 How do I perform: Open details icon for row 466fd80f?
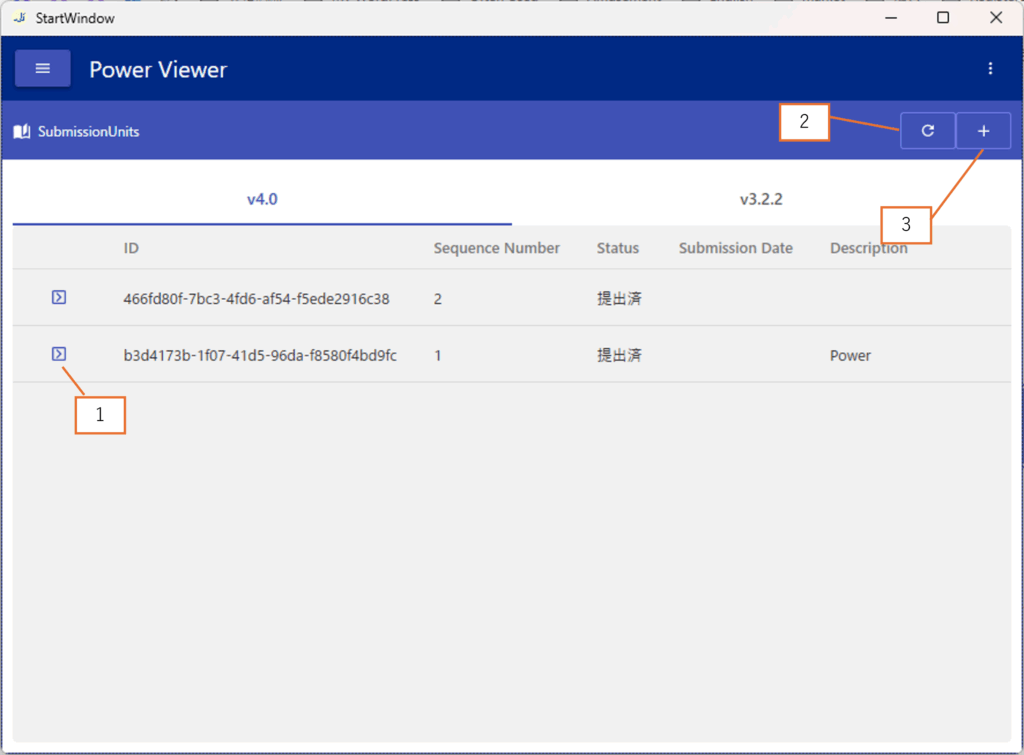[59, 297]
